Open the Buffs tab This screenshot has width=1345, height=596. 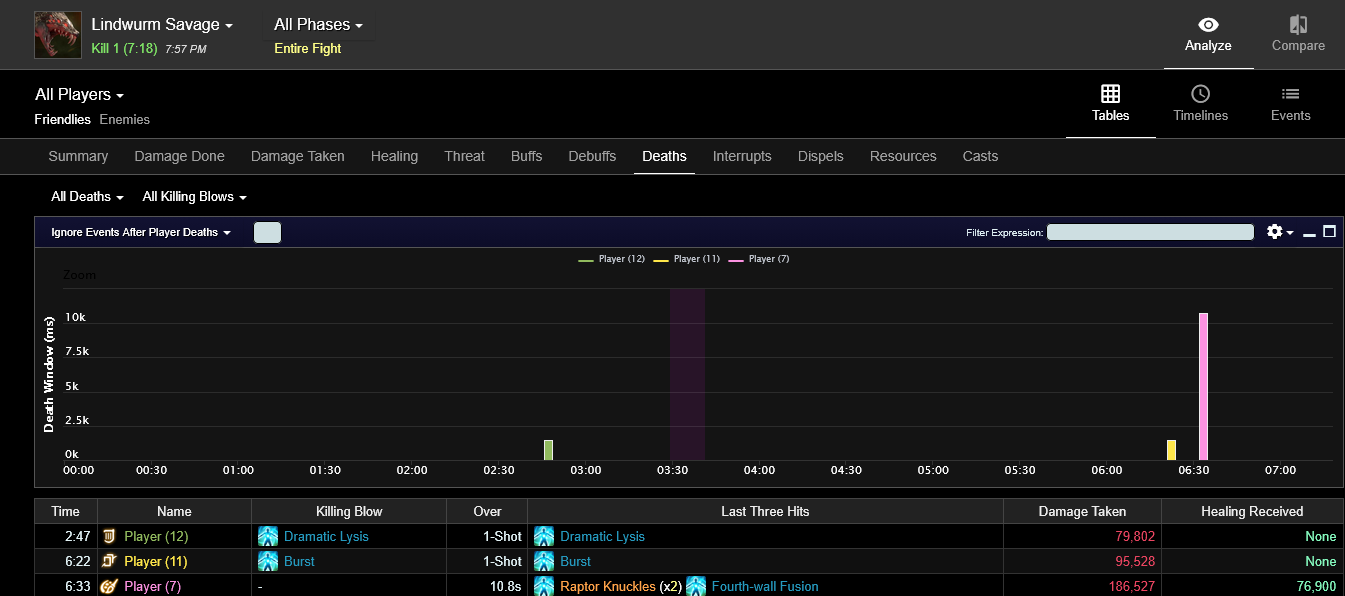(x=526, y=156)
